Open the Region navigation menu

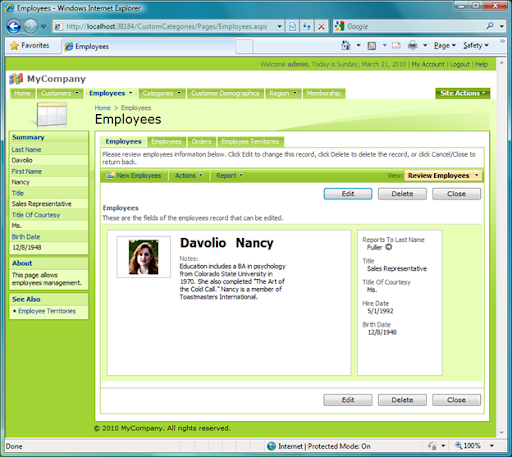coord(283,93)
